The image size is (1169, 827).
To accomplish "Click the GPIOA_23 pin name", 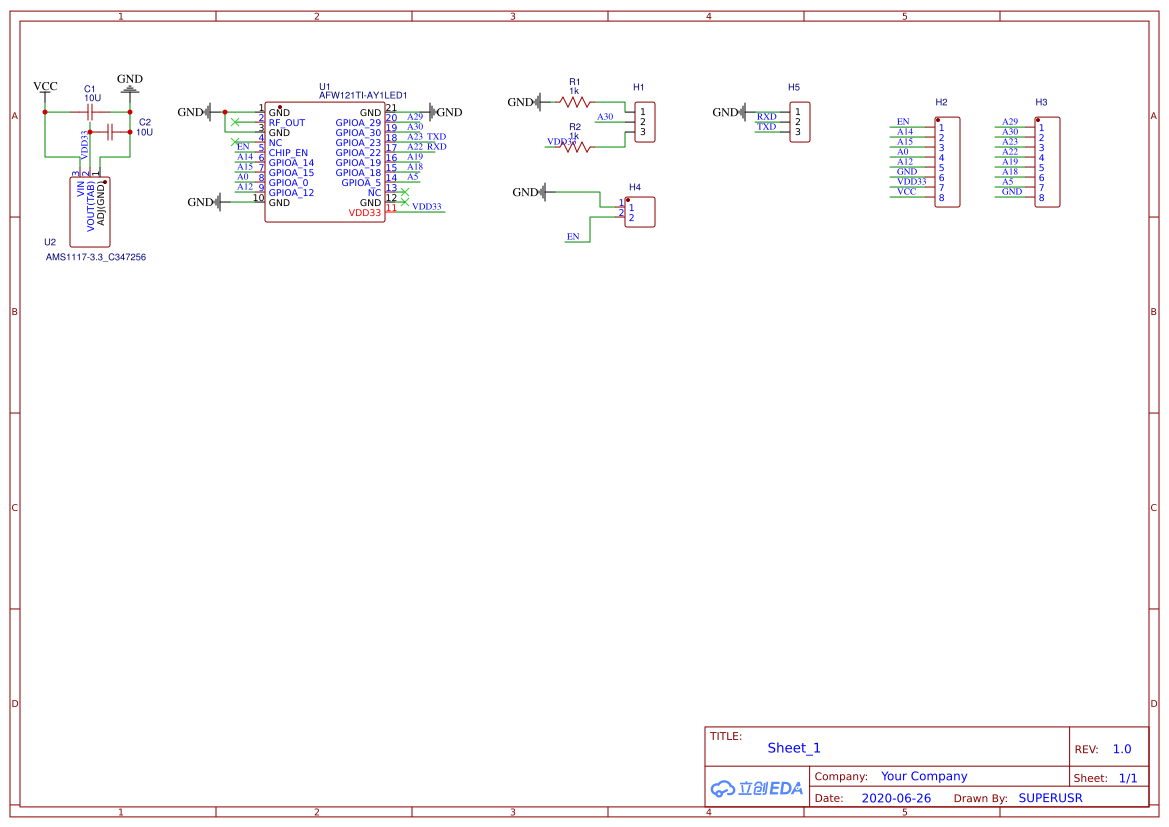I will point(358,143).
